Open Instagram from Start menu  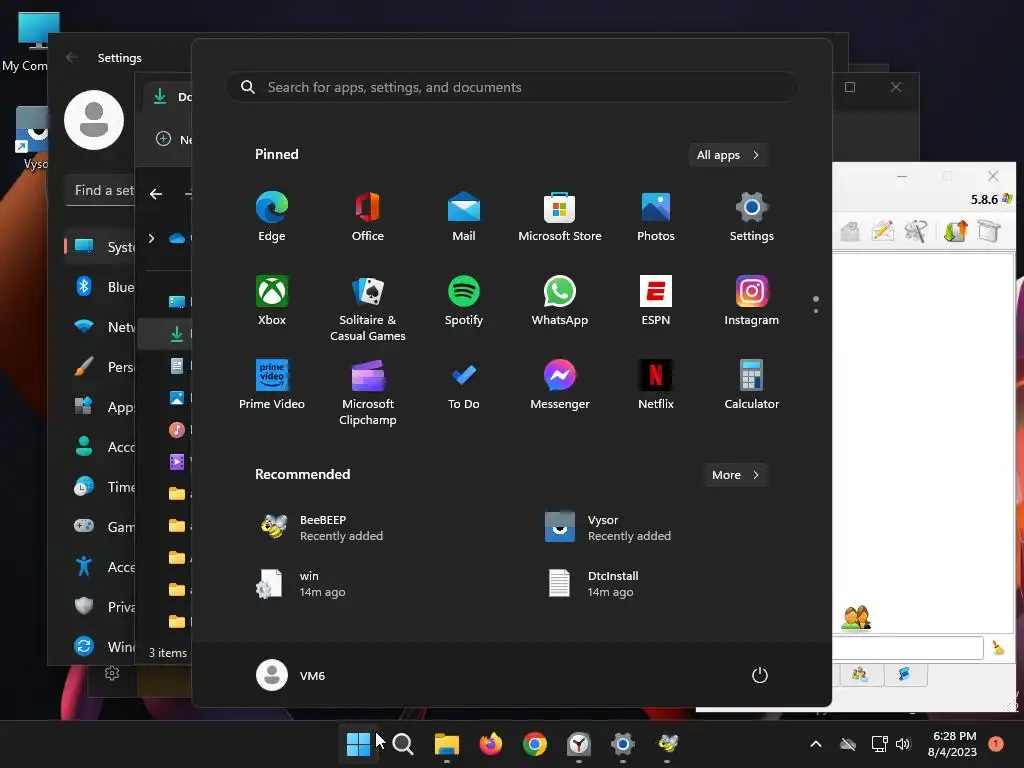pyautogui.click(x=752, y=300)
